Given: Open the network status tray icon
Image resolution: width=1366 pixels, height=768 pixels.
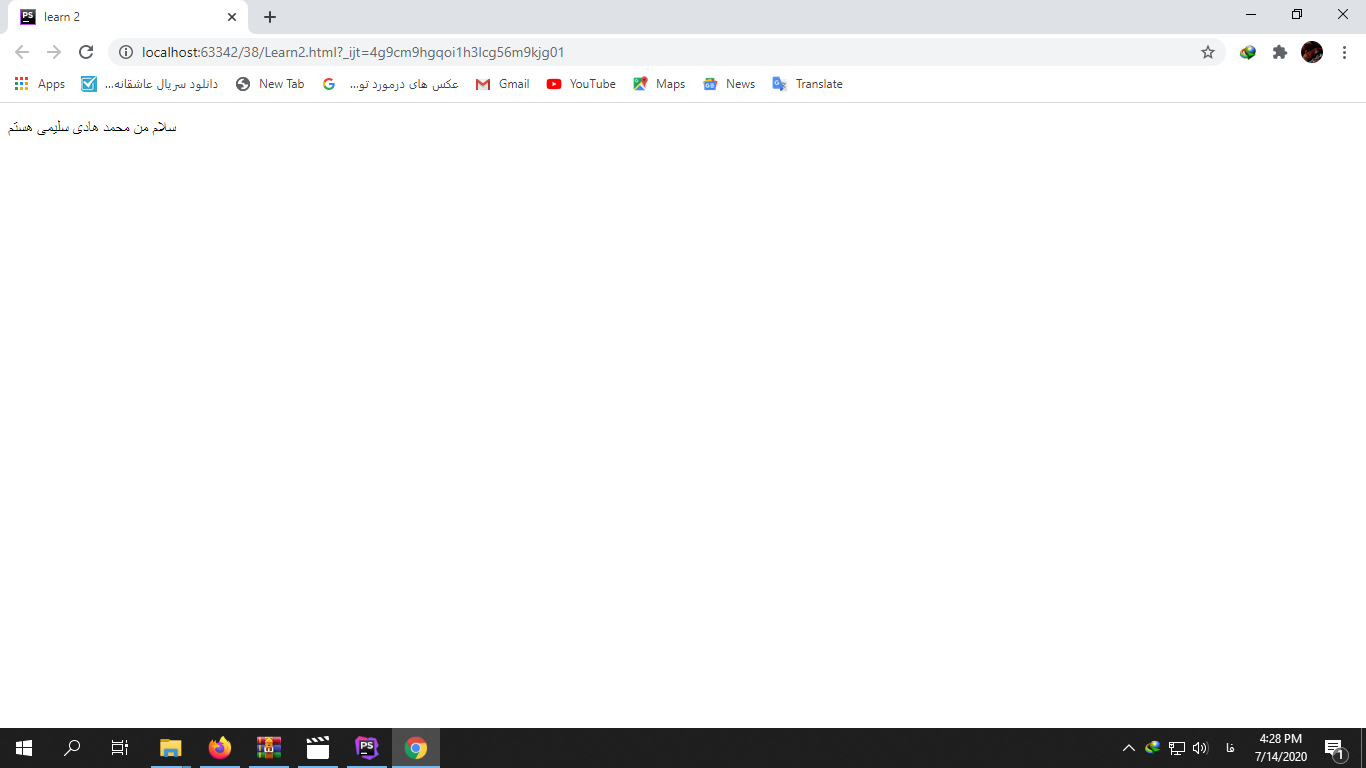Looking at the screenshot, I should click(1177, 748).
